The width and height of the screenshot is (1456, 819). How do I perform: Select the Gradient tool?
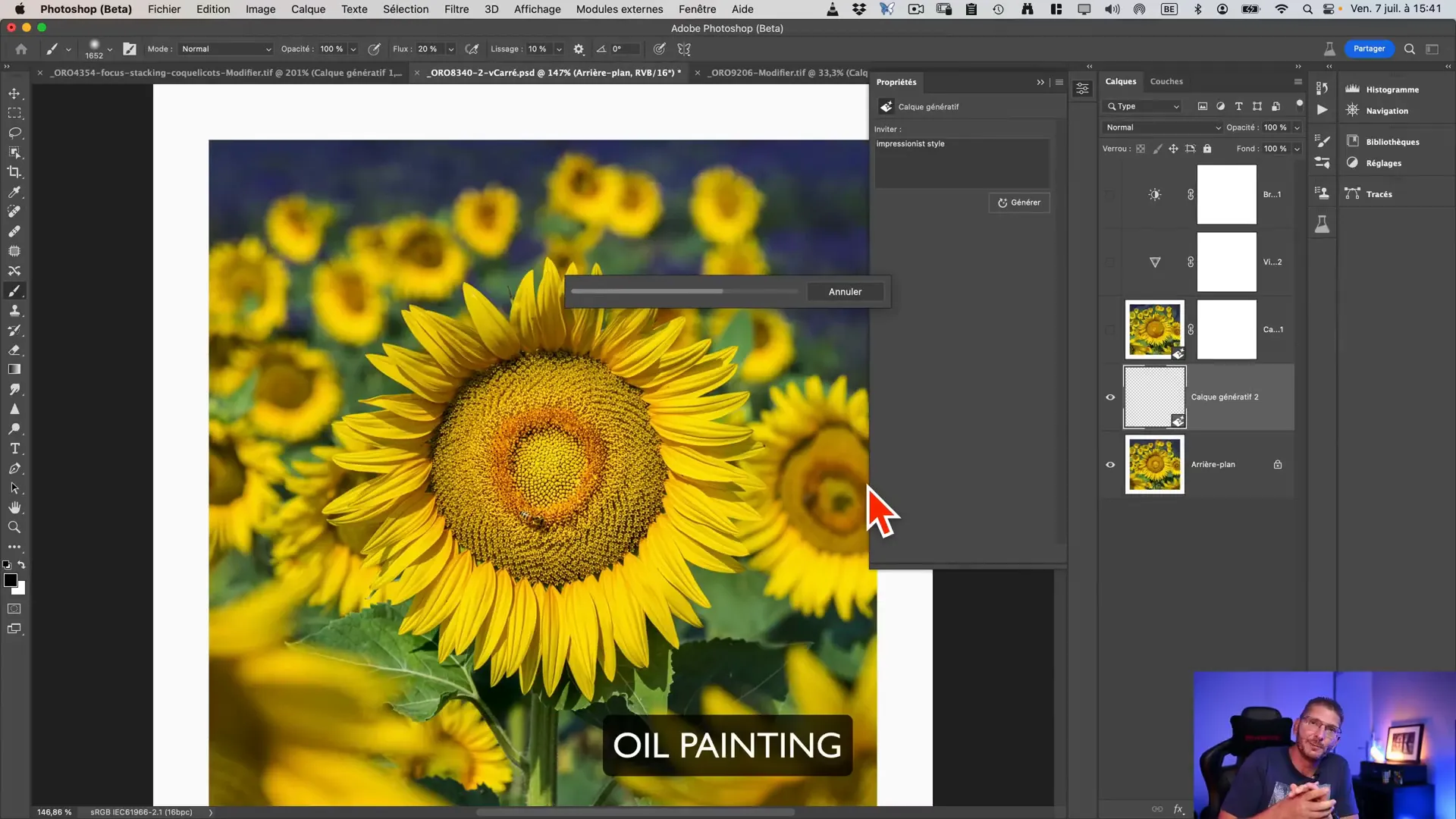coord(14,369)
